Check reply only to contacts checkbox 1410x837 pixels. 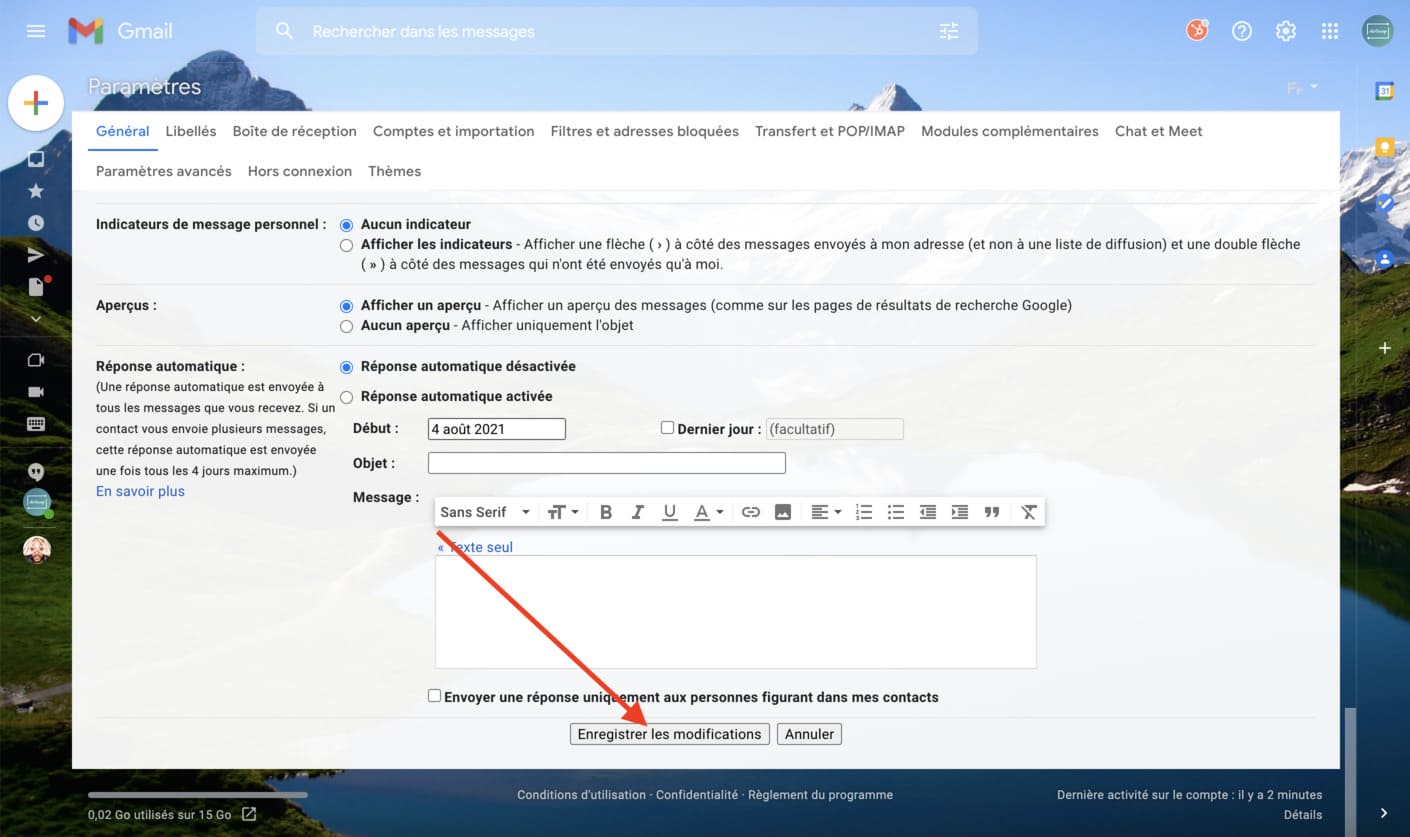[x=434, y=695]
